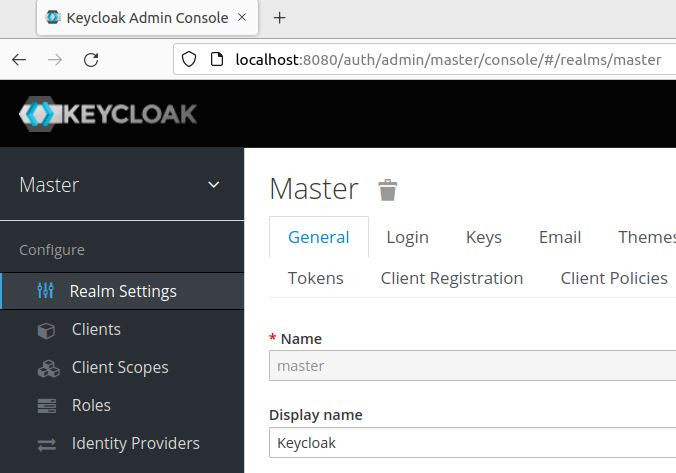676x473 pixels.
Task: Click the Keycloak Admin Console tab title
Action: [x=147, y=18]
